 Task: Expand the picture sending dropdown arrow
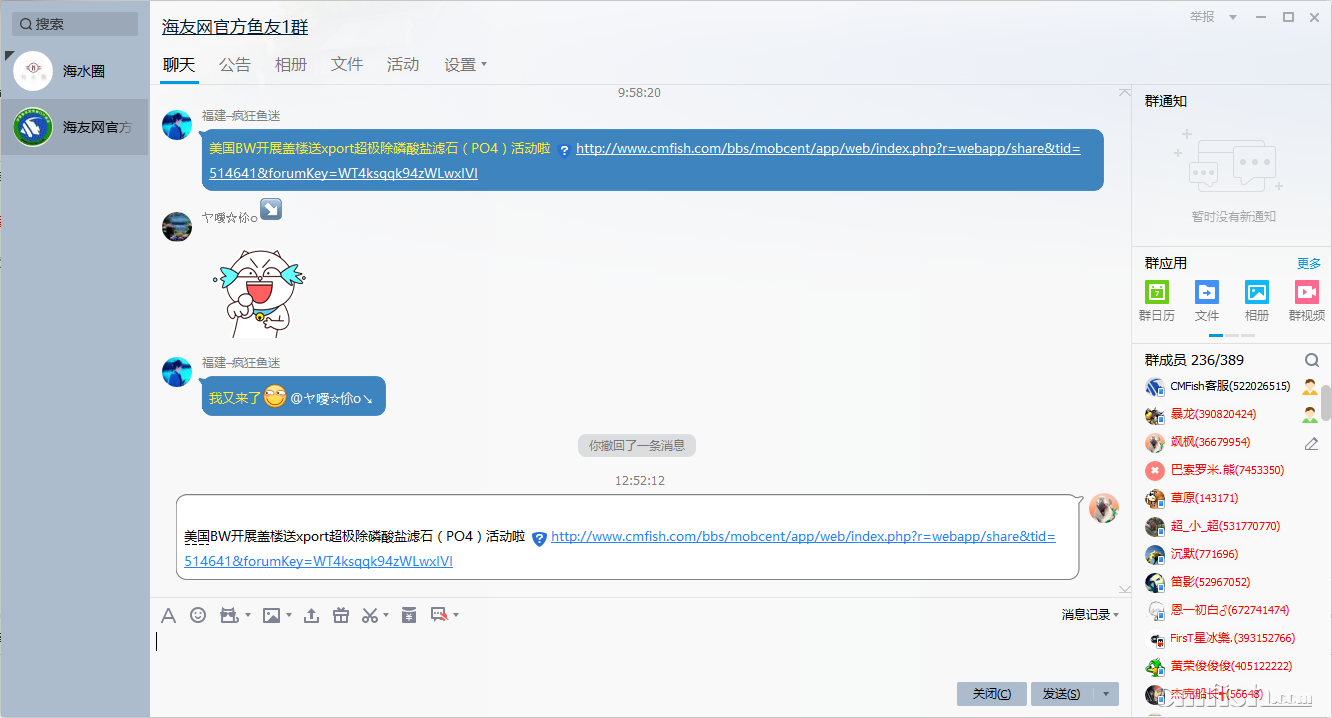click(x=289, y=616)
